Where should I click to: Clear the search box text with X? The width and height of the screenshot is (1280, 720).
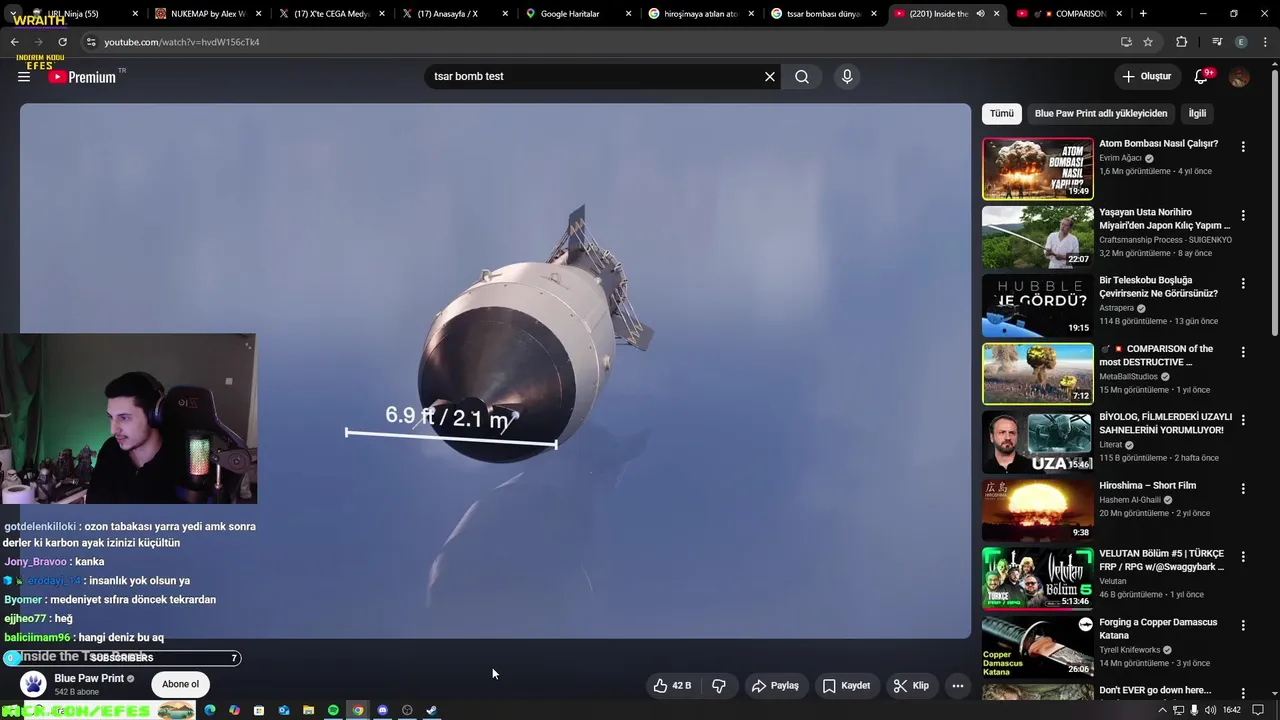[x=770, y=76]
